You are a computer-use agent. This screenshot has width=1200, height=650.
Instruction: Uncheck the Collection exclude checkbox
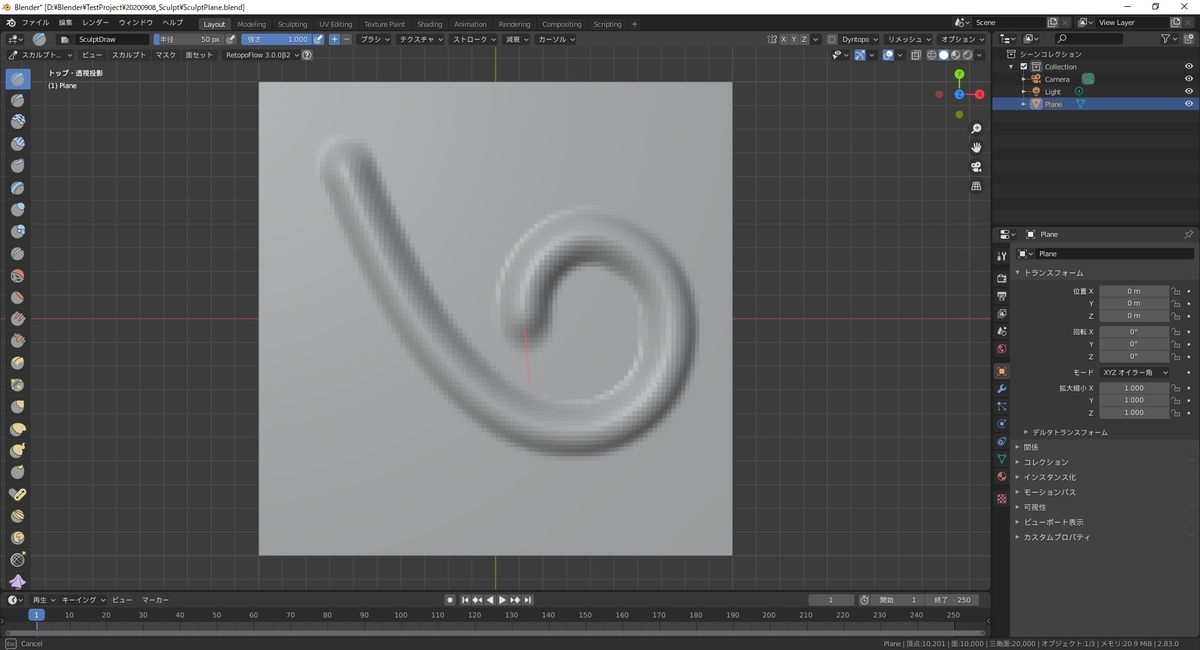[1023, 67]
